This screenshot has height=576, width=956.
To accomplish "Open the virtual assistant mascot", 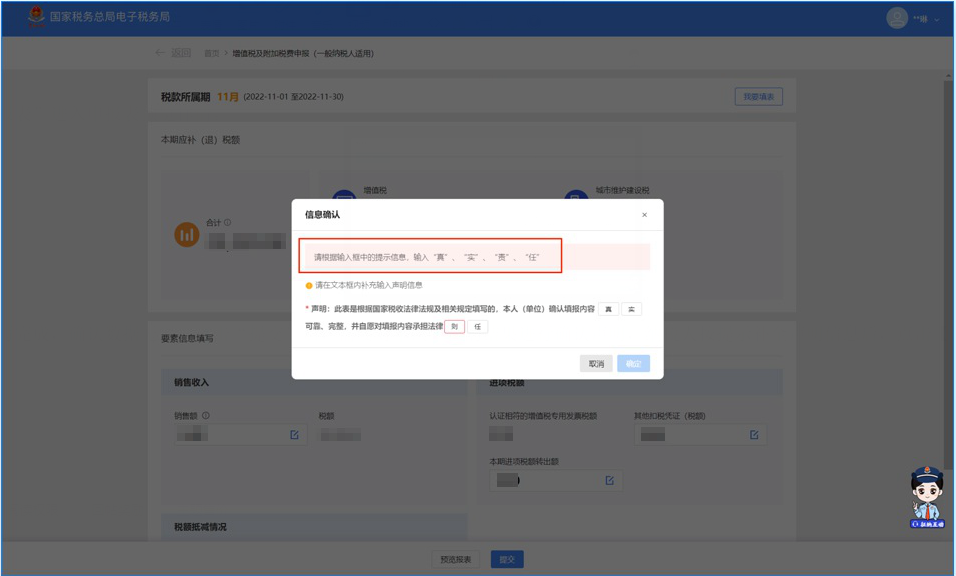I will click(x=927, y=497).
